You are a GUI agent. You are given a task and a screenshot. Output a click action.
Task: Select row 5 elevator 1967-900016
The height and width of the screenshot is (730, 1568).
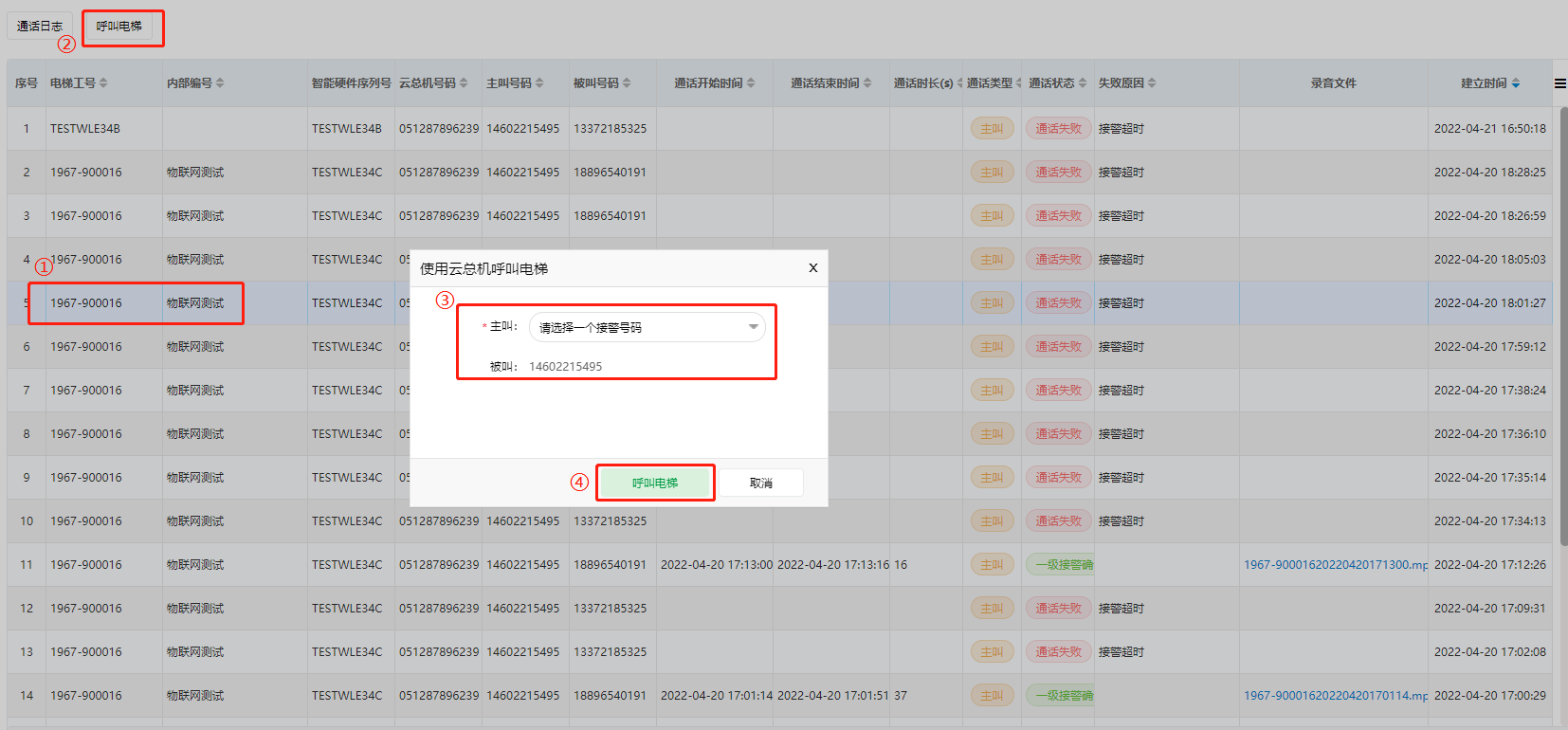86,303
